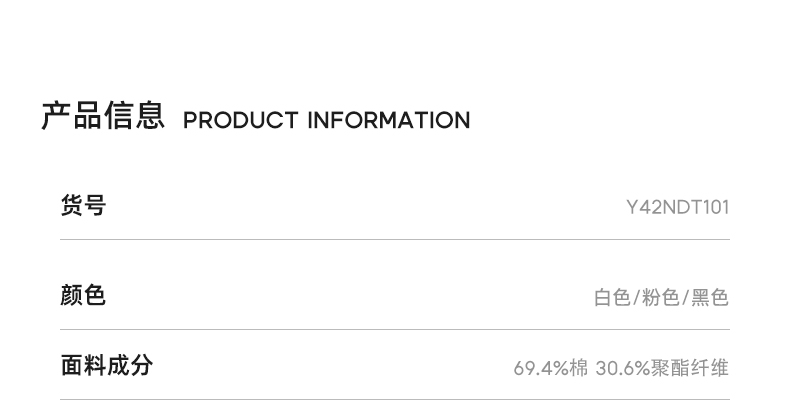This screenshot has height=404, width=790.
Task: Click the slash between 粉色 and 黑色
Action: 685,298
